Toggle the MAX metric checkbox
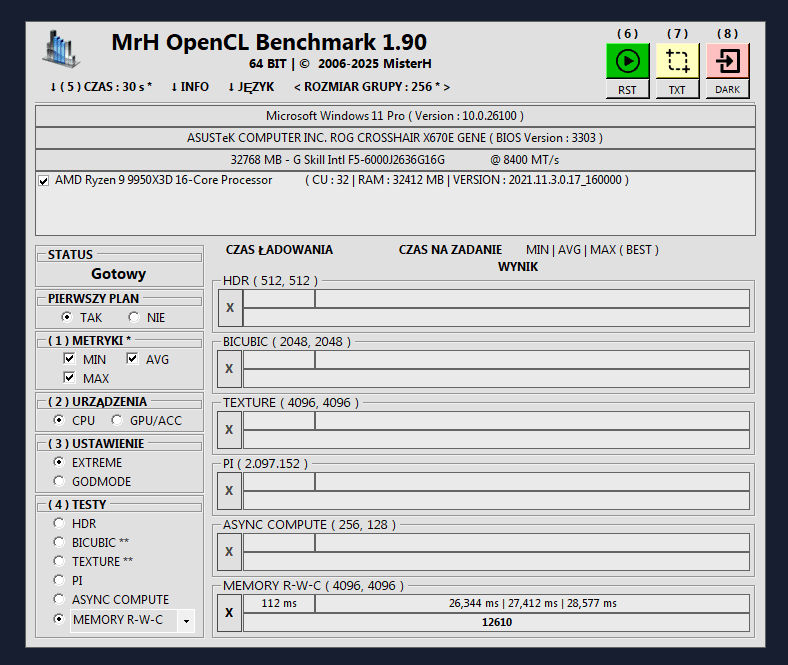The height and width of the screenshot is (665, 788). click(x=69, y=377)
